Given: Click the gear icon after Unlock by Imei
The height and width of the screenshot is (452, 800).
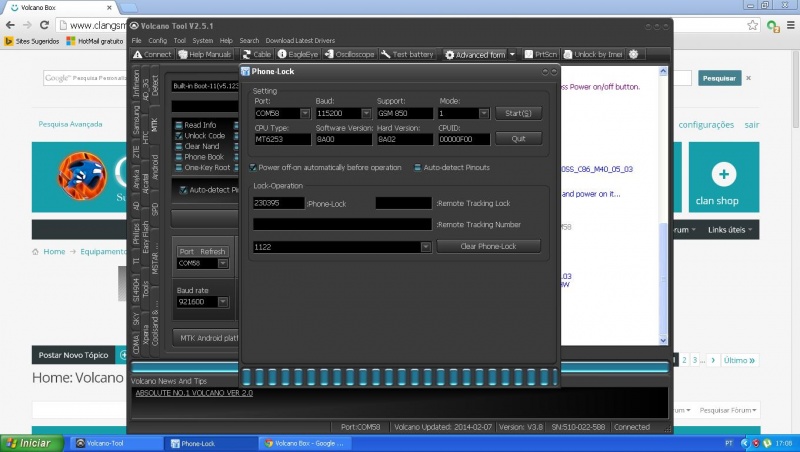Looking at the screenshot, I should 634,54.
